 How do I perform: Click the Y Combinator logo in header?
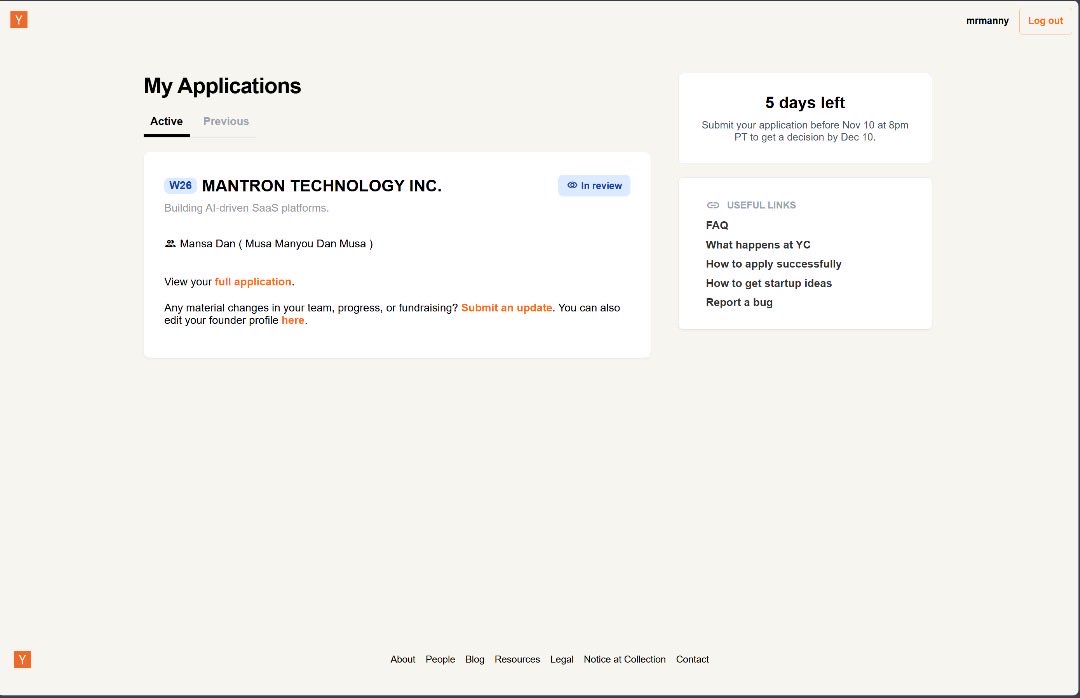click(19, 19)
